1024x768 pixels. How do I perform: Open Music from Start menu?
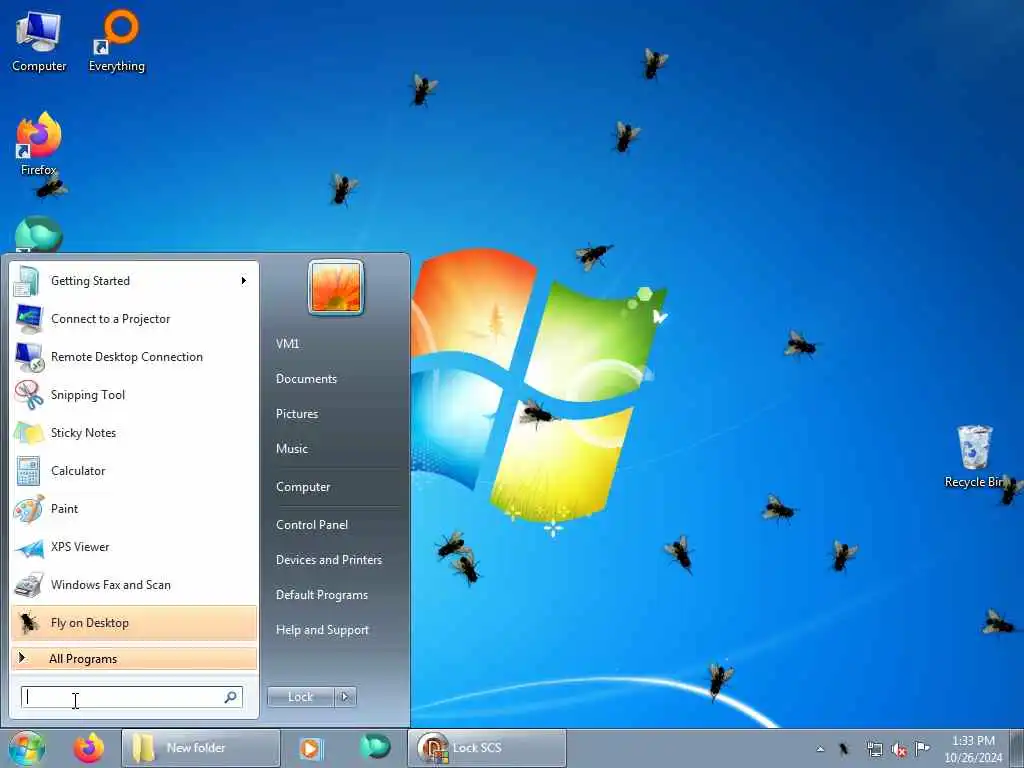coord(291,449)
